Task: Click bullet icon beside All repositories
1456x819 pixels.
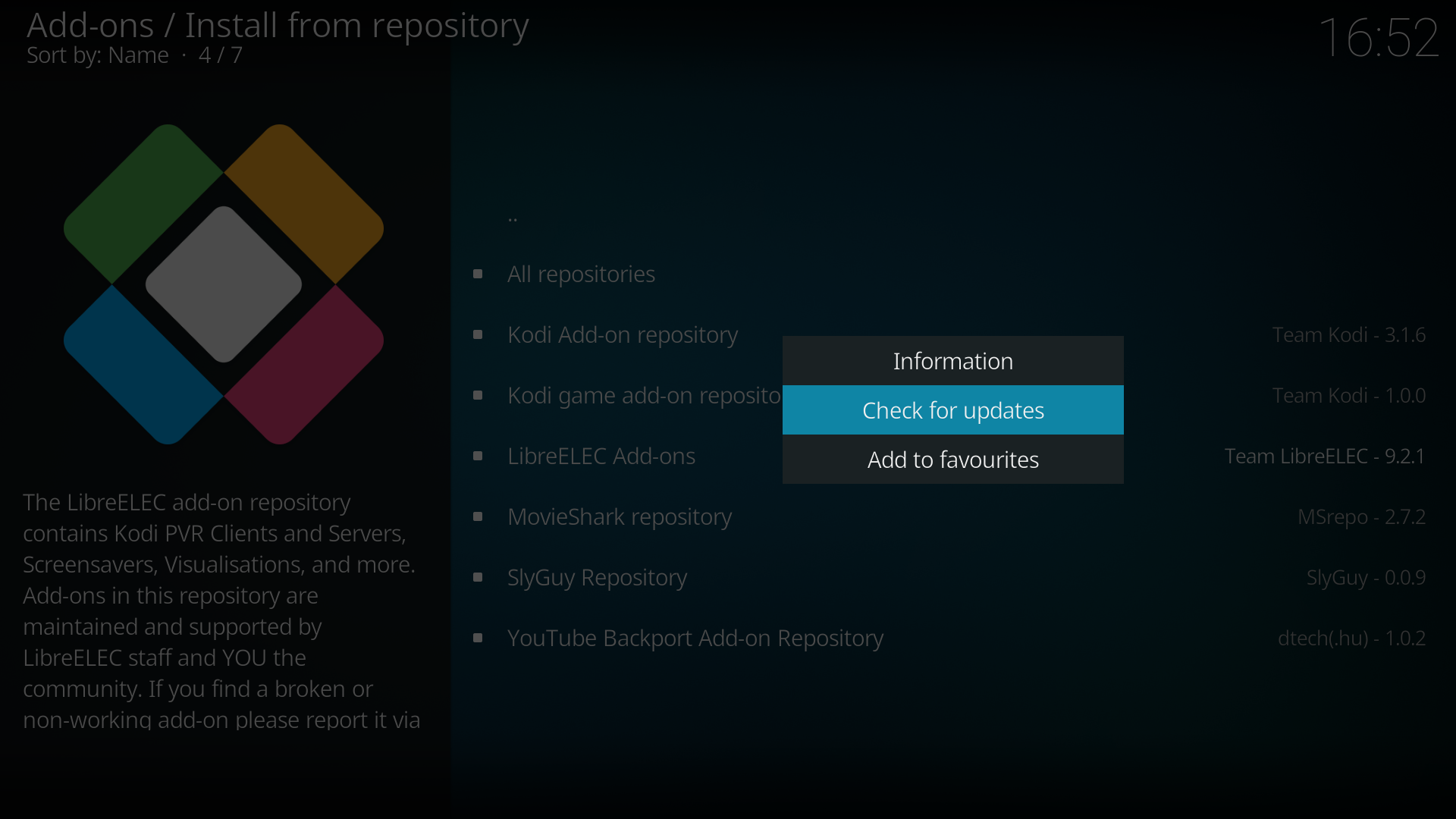Action: [x=478, y=274]
